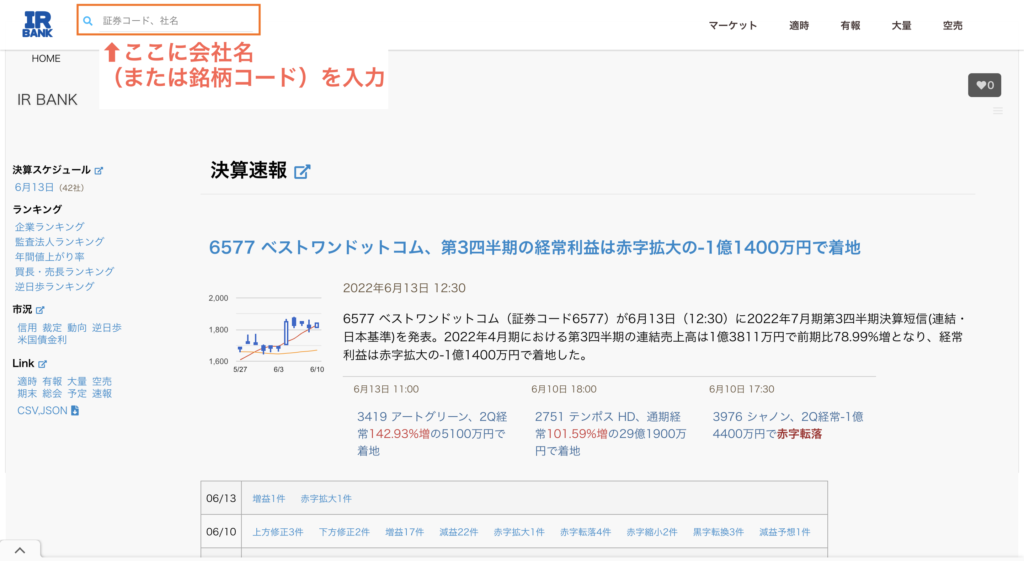Open 06/13 赤字拡大1件 link
Viewport: 1024px width, 561px height.
click(326, 498)
